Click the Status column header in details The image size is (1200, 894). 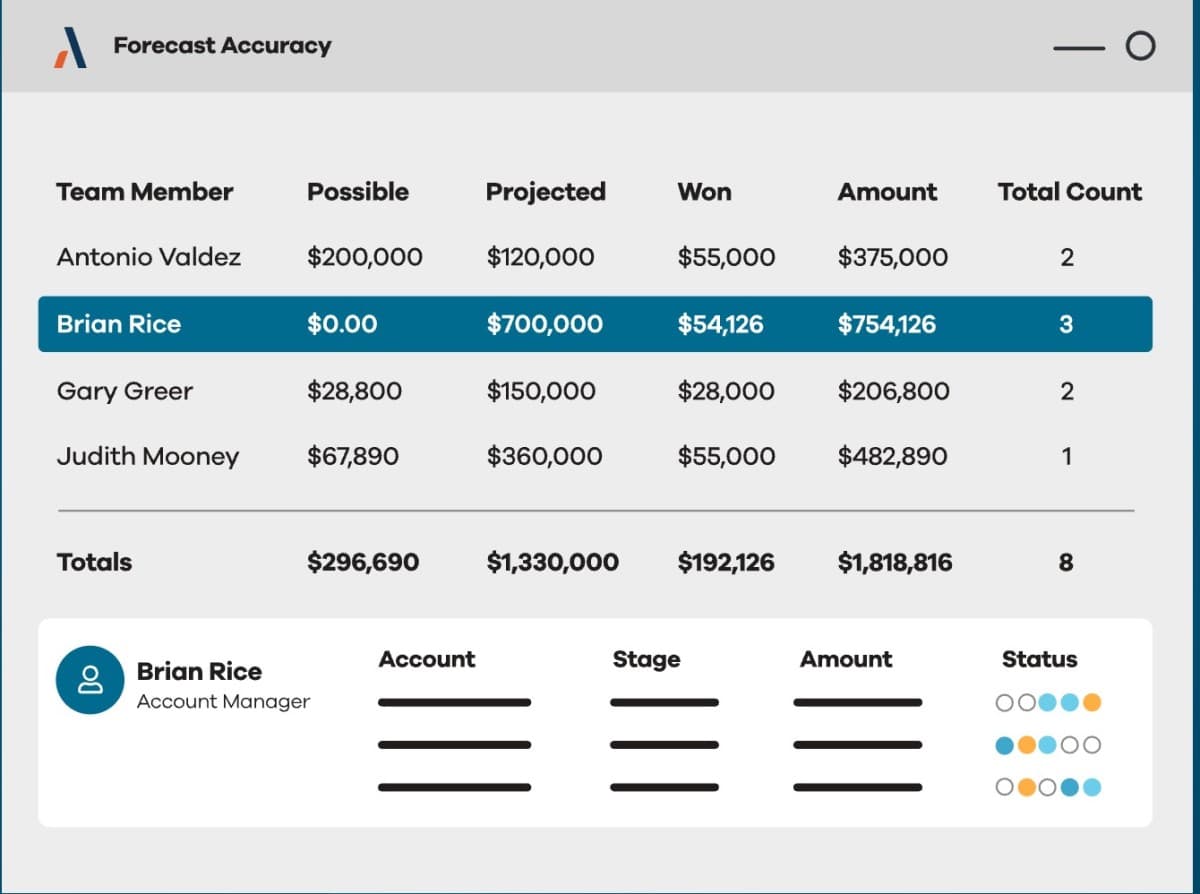coord(1039,659)
